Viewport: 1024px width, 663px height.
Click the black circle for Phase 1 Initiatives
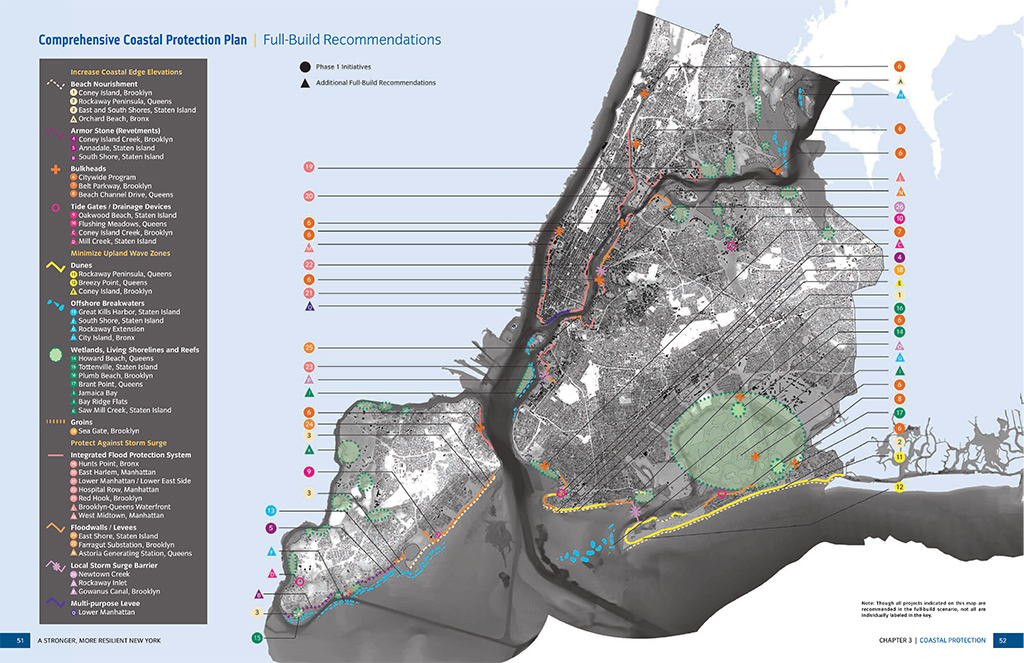click(x=305, y=67)
